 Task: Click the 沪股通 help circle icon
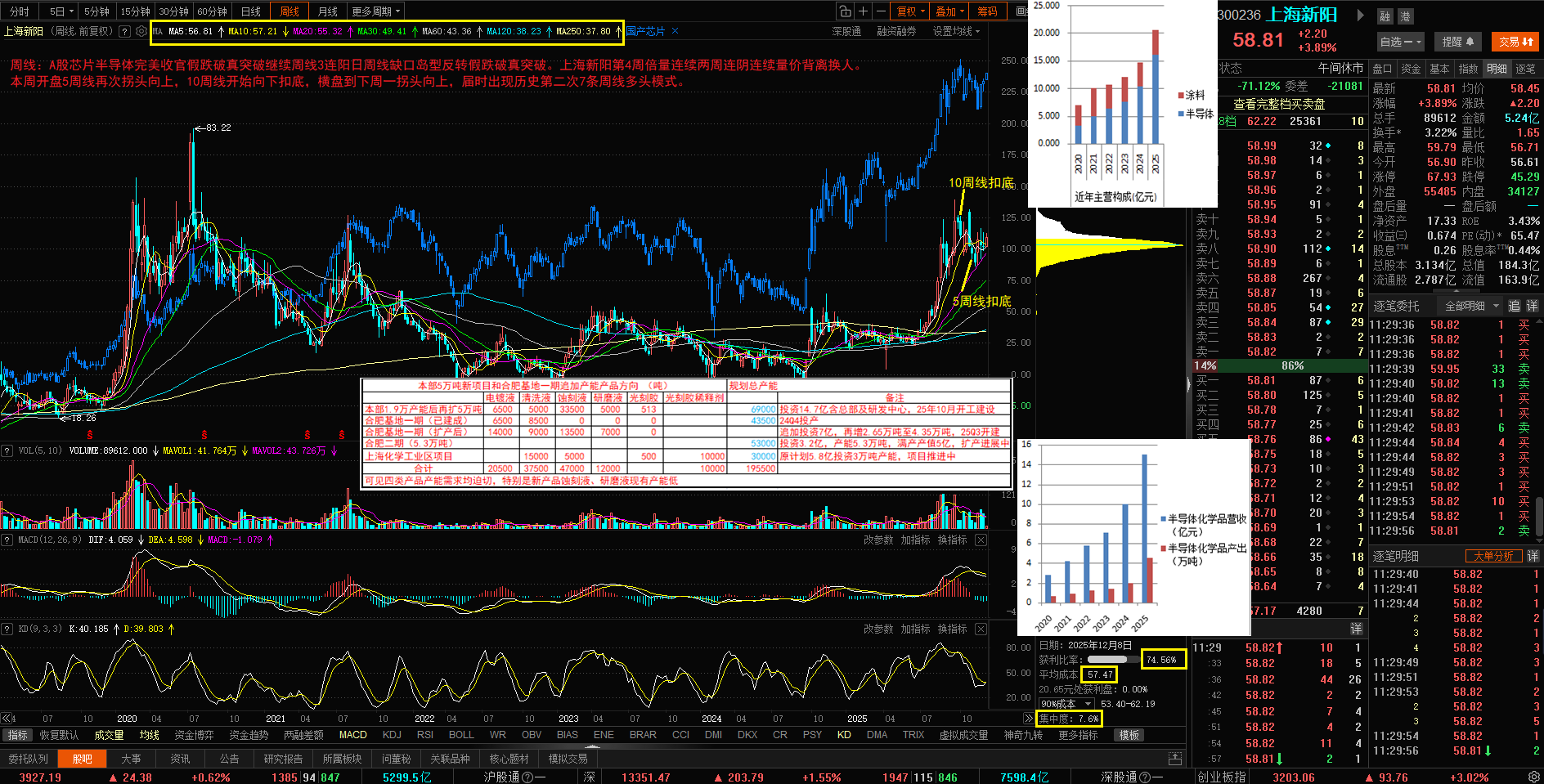point(527,777)
